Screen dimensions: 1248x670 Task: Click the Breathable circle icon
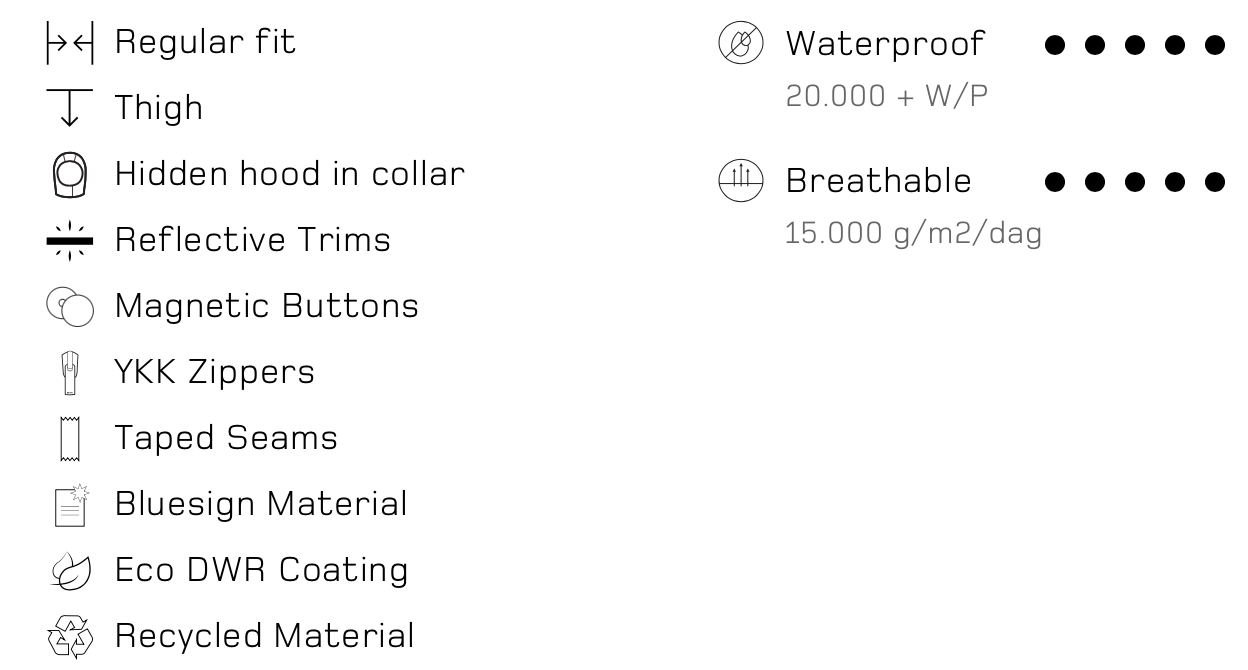(741, 182)
